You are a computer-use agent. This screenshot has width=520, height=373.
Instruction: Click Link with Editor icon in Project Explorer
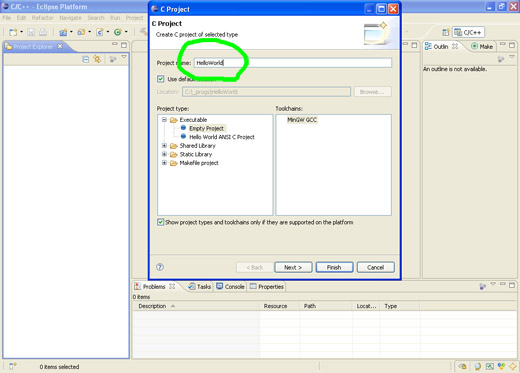(x=97, y=59)
